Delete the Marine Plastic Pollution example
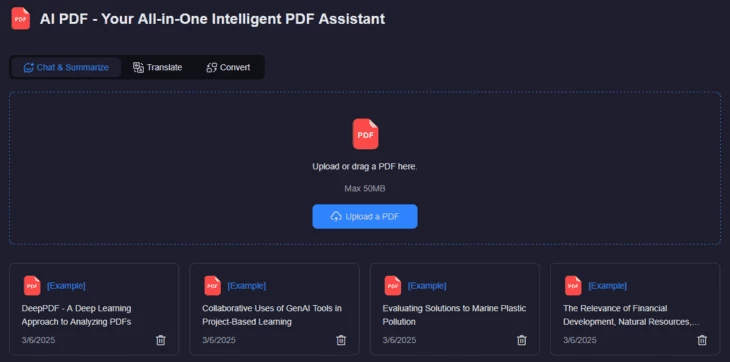Screen dimensions: 730x362 [521, 340]
